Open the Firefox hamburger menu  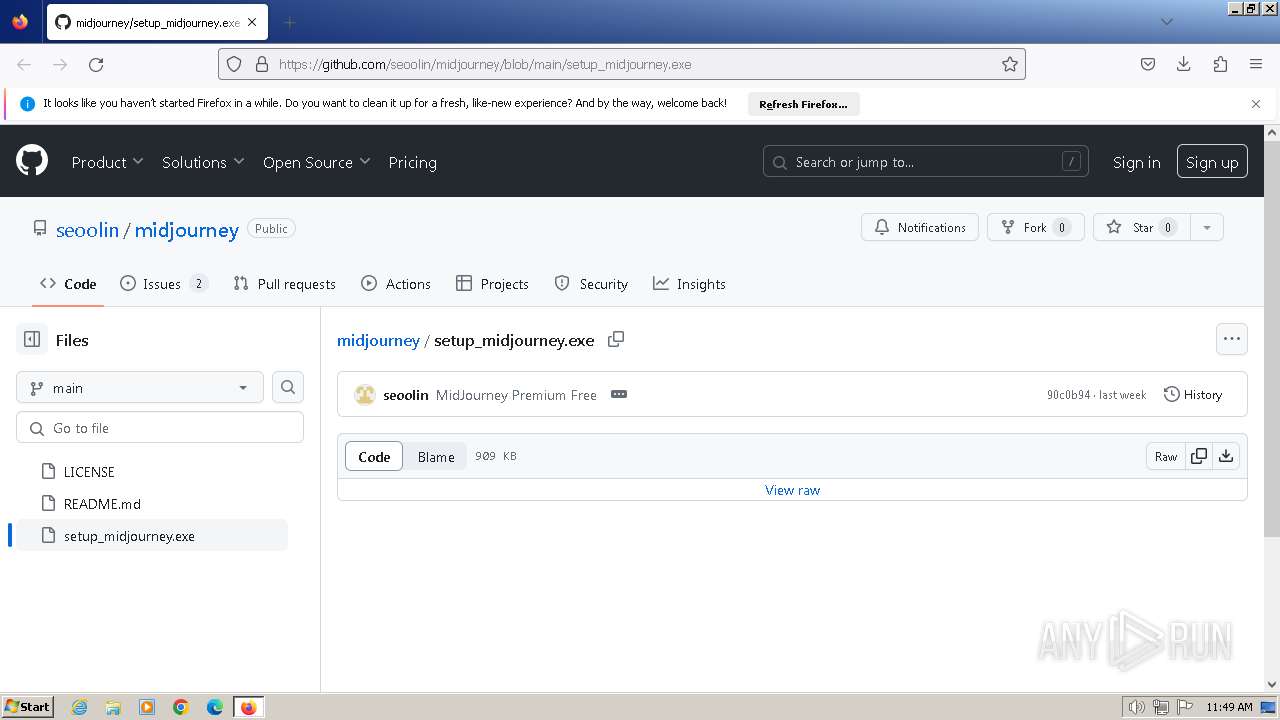tap(1256, 64)
